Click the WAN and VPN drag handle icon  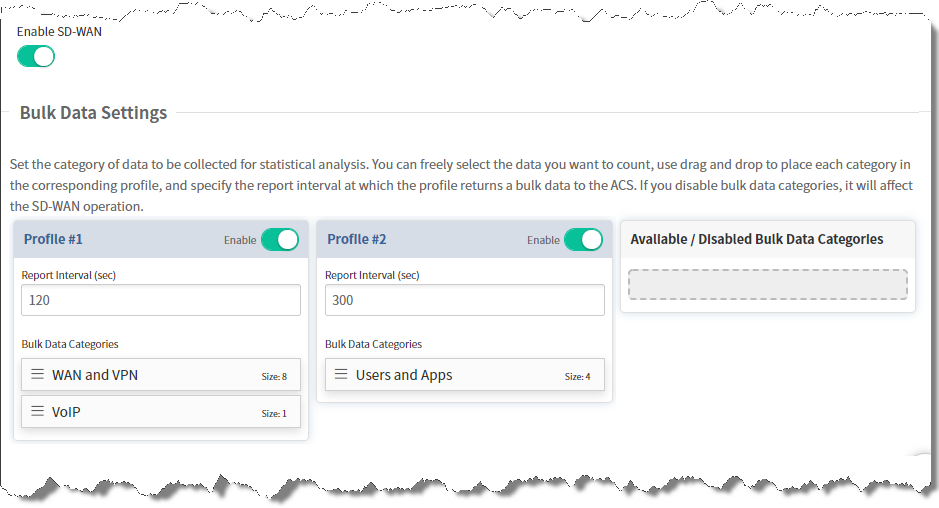tap(37, 374)
